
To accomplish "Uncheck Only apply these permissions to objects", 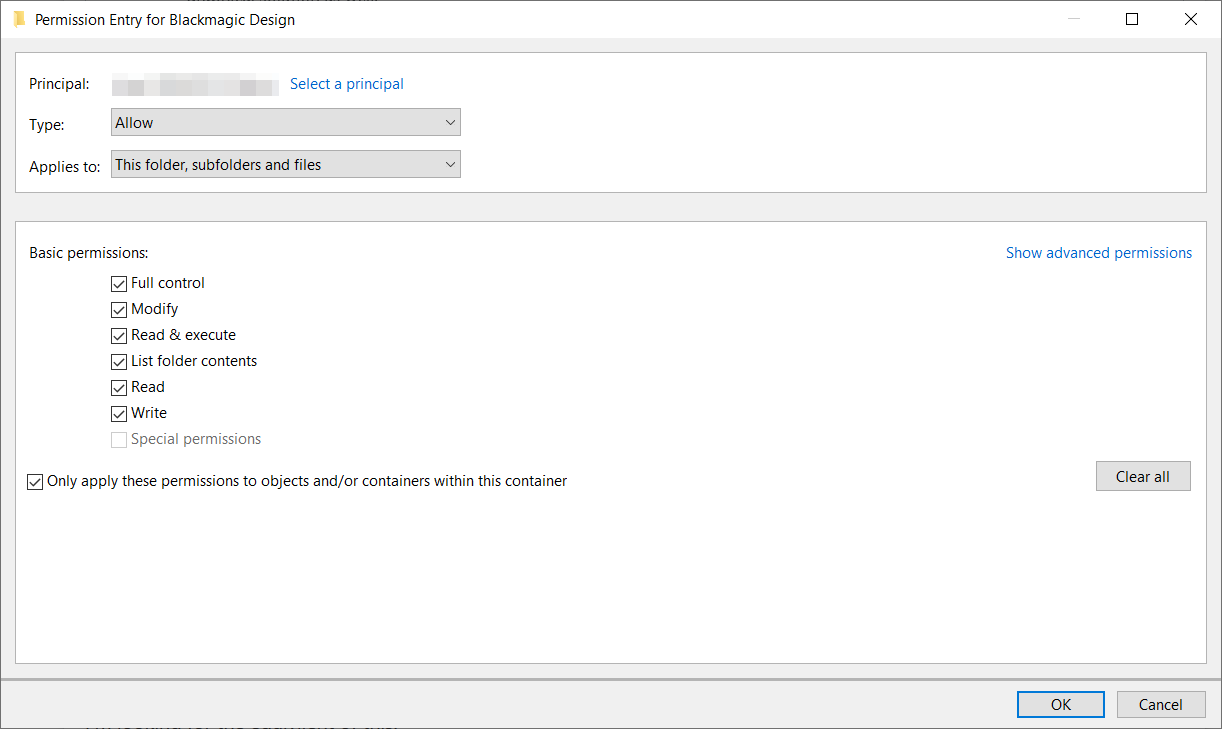I will (x=35, y=482).
